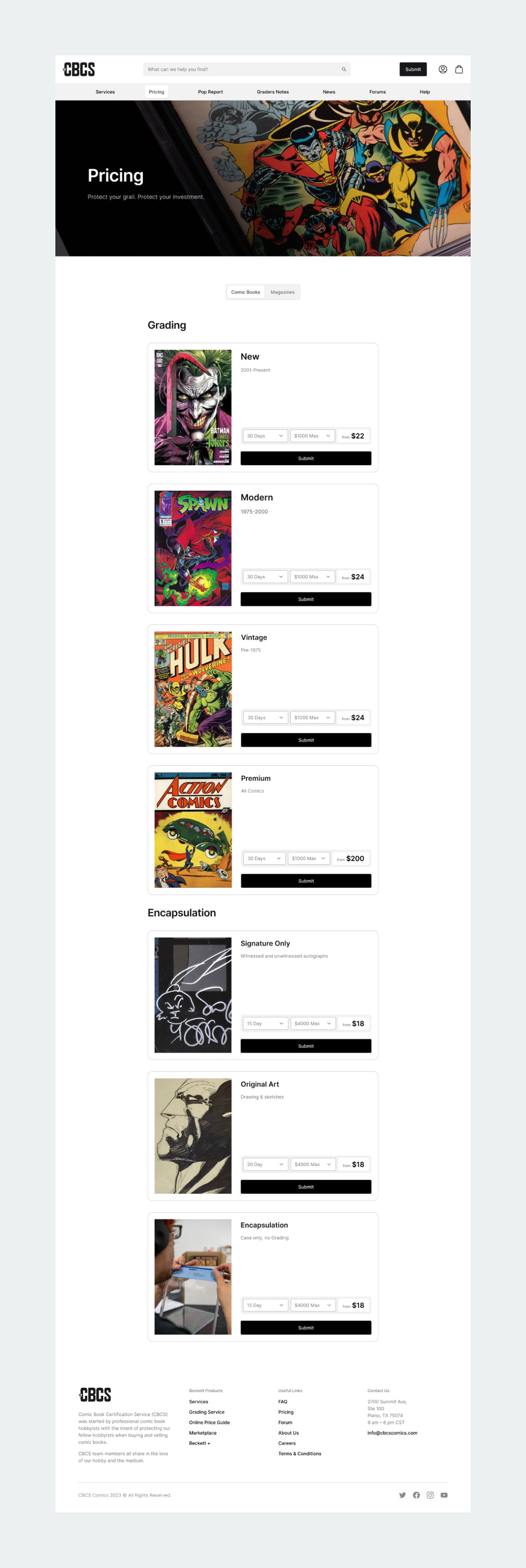Open the 20 Day dropdown for Original Art
The width and height of the screenshot is (526, 1568).
(x=264, y=1164)
